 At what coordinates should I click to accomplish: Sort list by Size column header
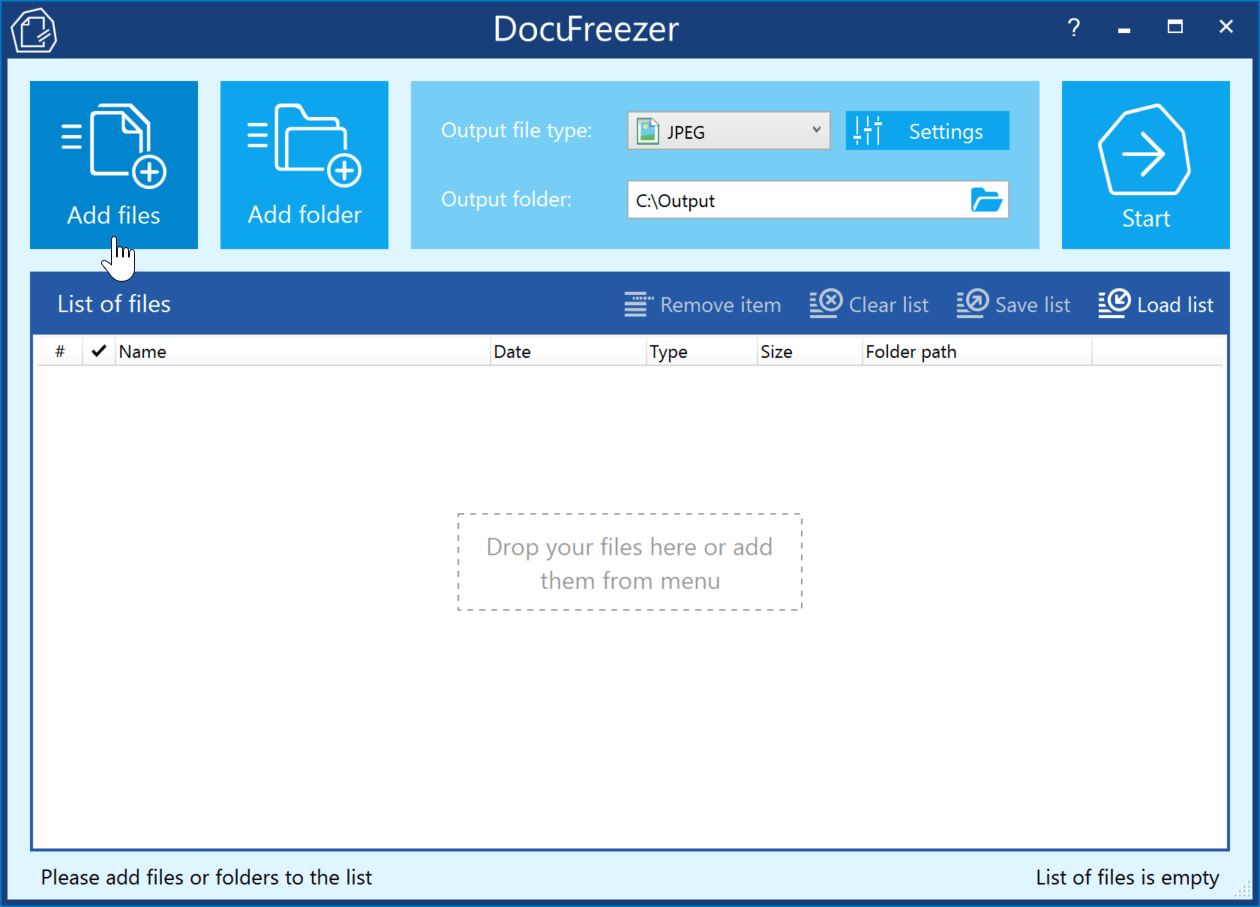809,352
